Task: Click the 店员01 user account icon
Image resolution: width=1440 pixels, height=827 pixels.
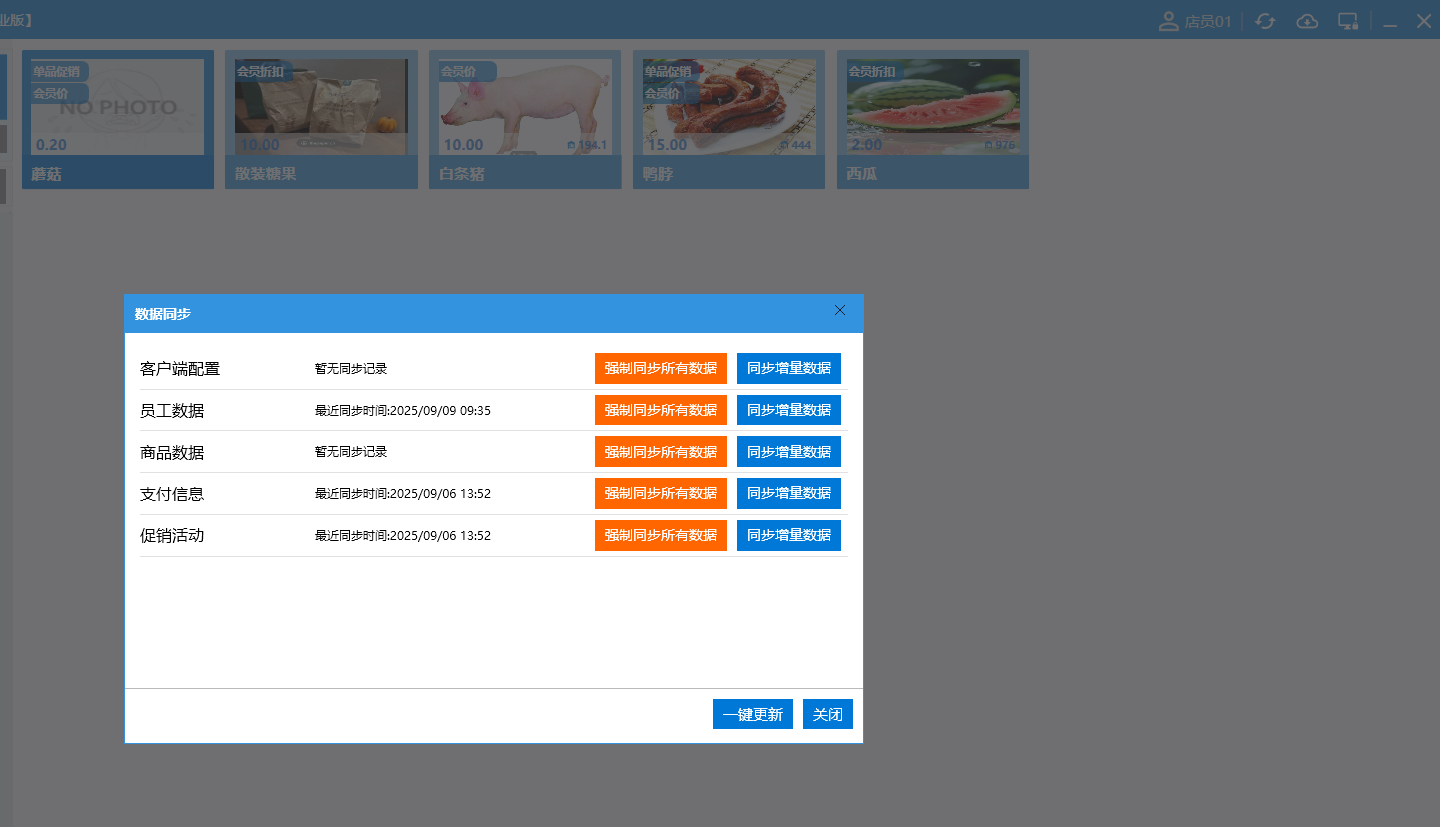Action: tap(1168, 21)
